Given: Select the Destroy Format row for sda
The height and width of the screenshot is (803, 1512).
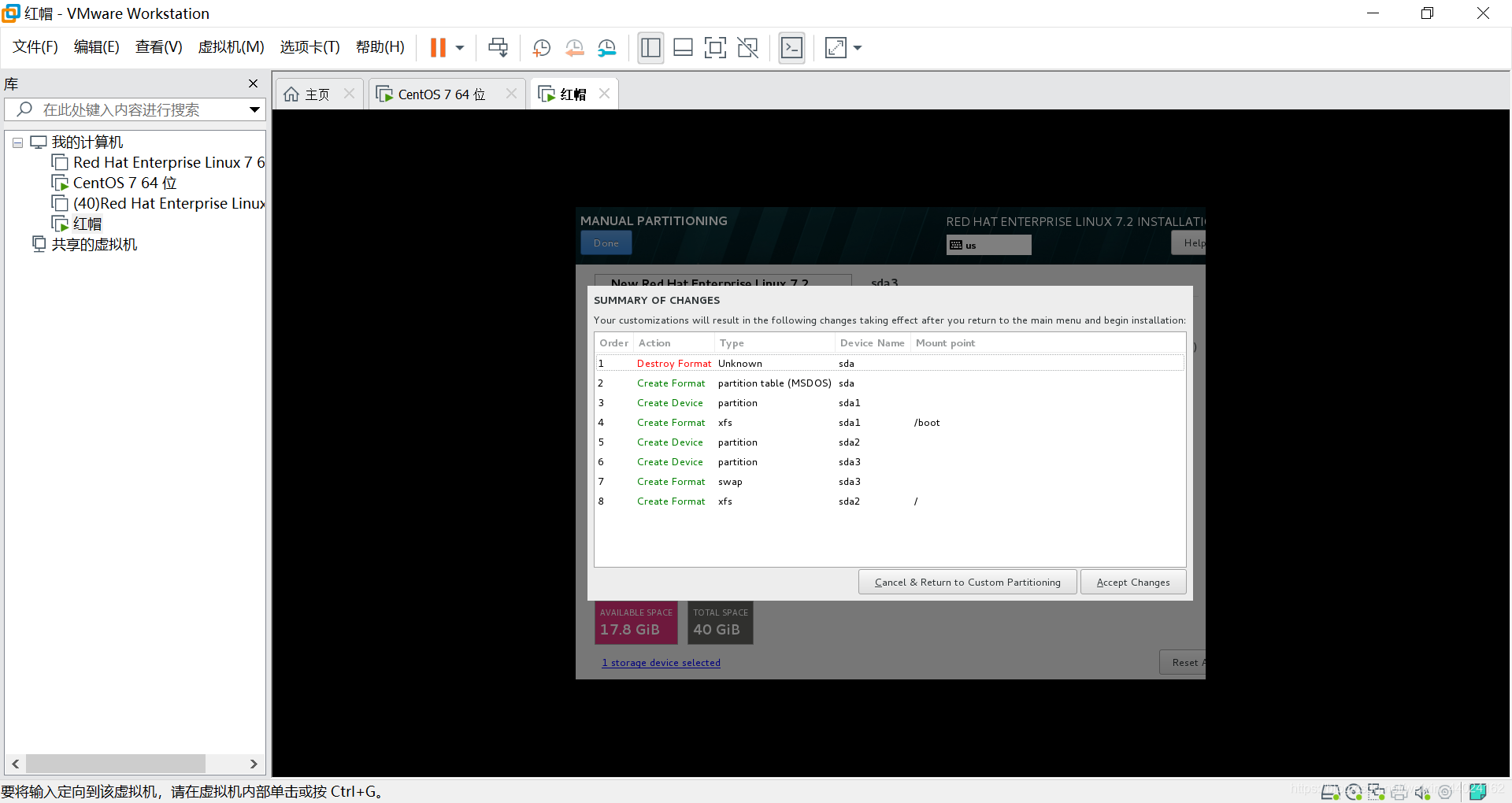Looking at the screenshot, I should tap(890, 364).
